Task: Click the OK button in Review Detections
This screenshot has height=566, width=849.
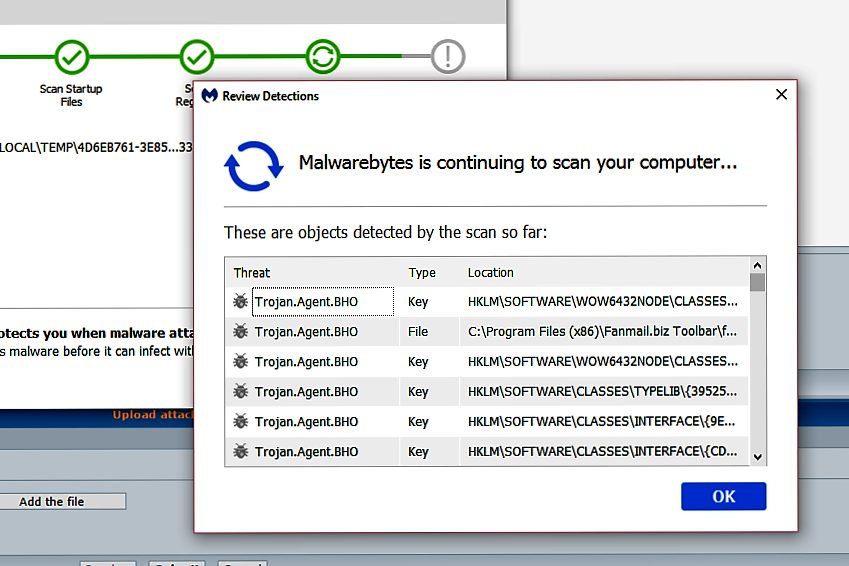Action: click(723, 496)
